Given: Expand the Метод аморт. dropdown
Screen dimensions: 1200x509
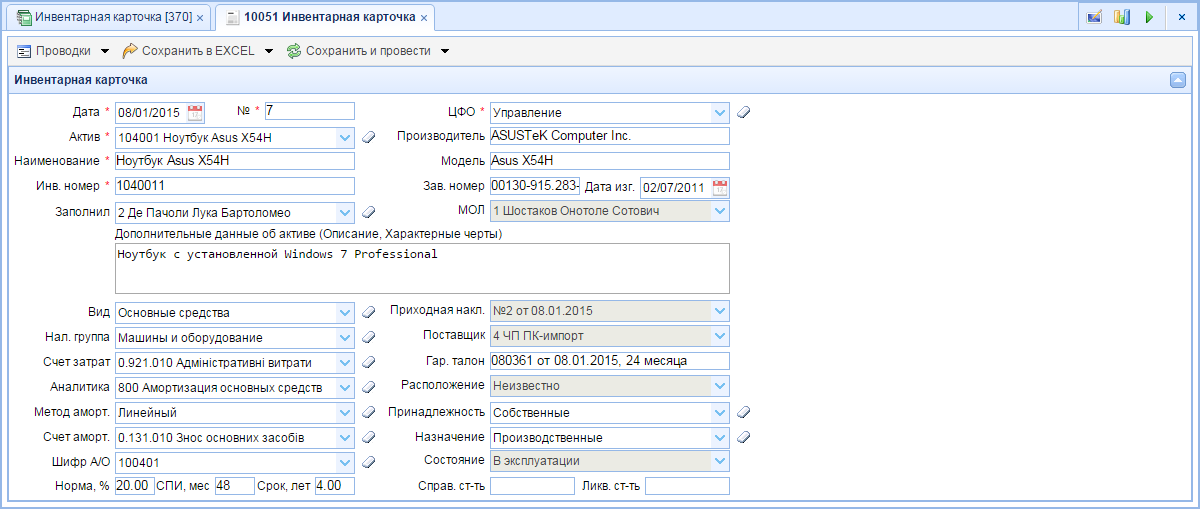Looking at the screenshot, I should [346, 412].
